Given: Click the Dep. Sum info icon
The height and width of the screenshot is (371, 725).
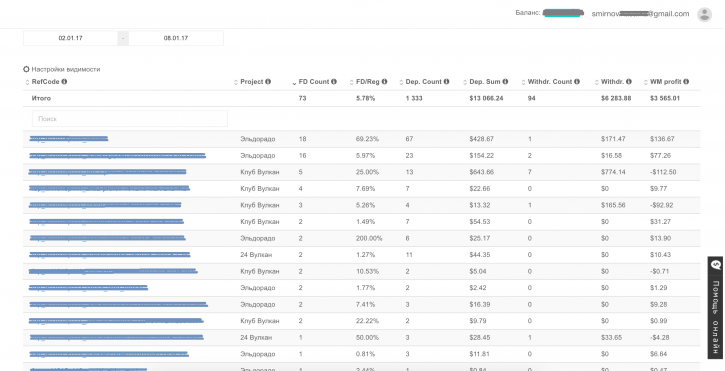Looking at the screenshot, I should pos(505,81).
